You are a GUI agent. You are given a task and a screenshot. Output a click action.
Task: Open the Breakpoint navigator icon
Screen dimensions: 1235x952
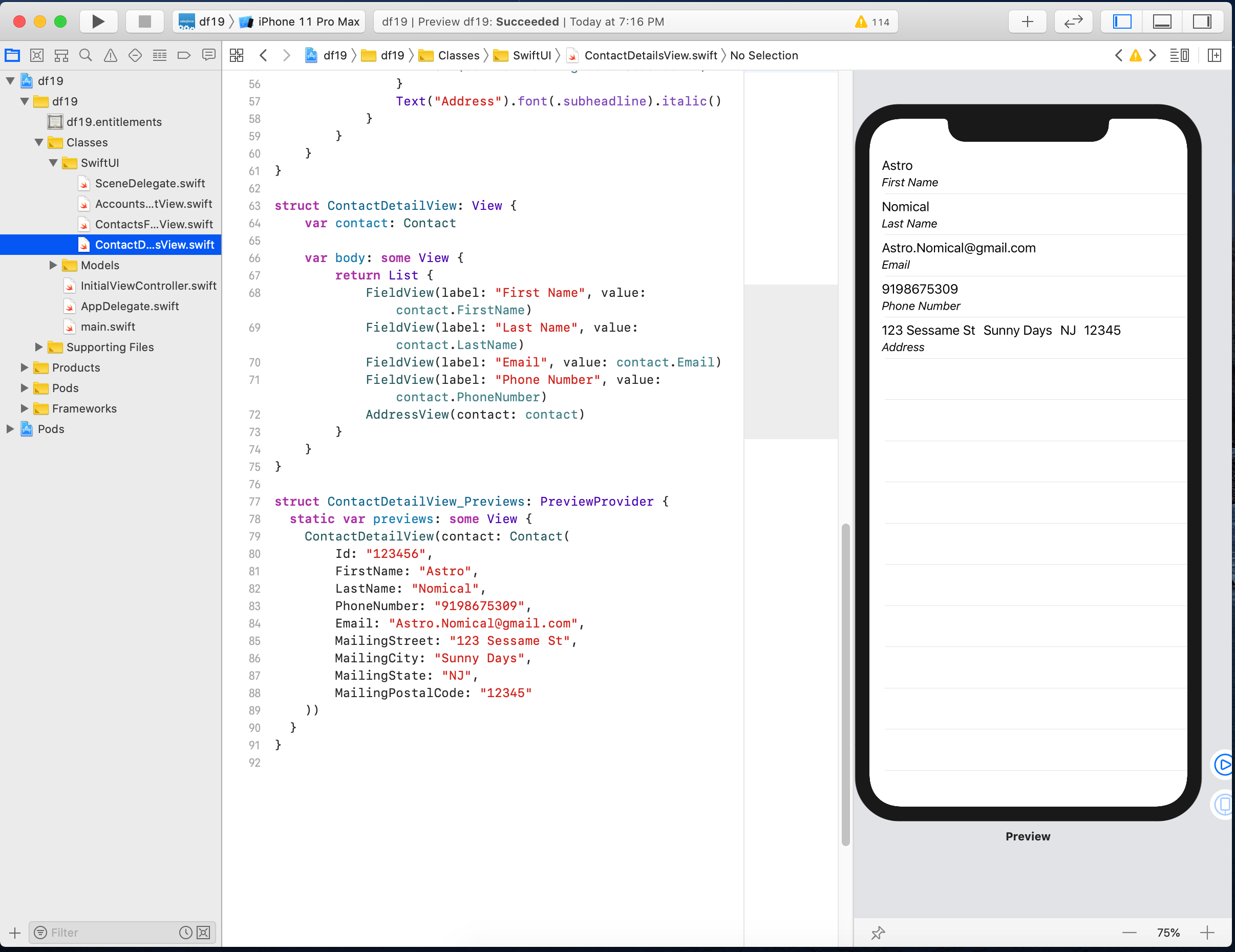pyautogui.click(x=184, y=55)
